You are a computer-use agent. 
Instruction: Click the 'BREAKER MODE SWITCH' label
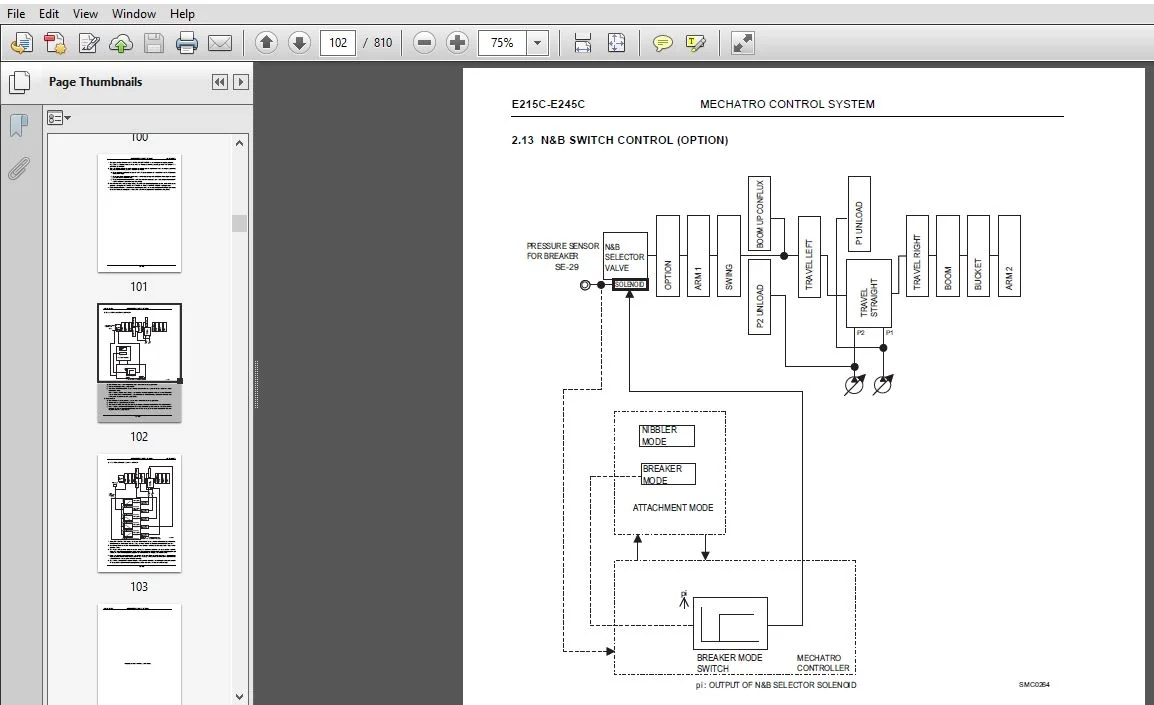(x=729, y=663)
